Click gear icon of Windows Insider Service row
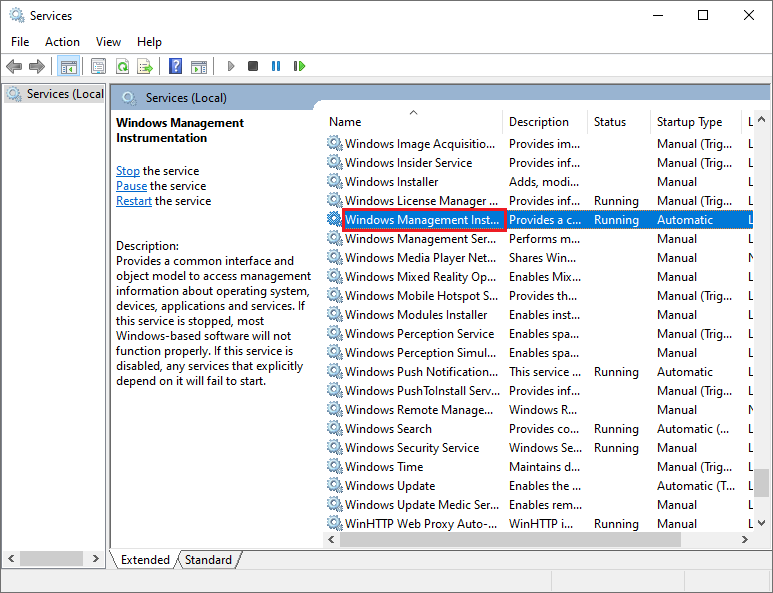 pyautogui.click(x=335, y=162)
